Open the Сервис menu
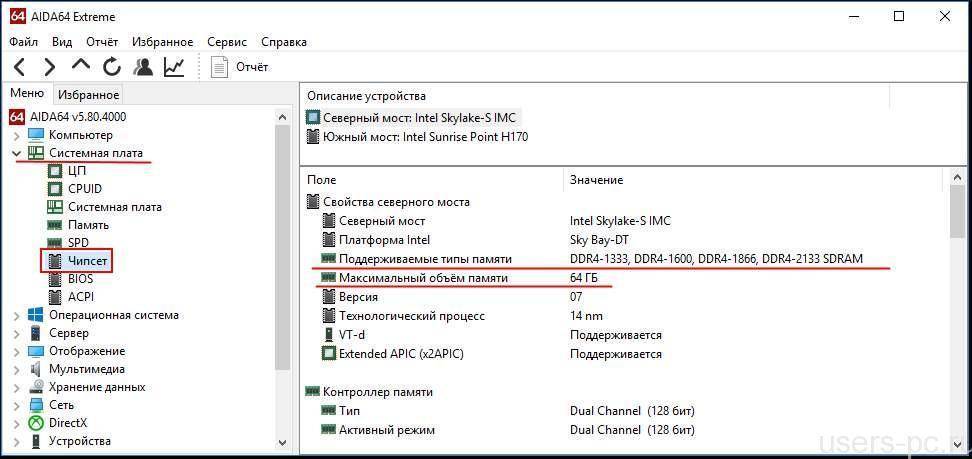The width and height of the screenshot is (972, 459). [227, 42]
